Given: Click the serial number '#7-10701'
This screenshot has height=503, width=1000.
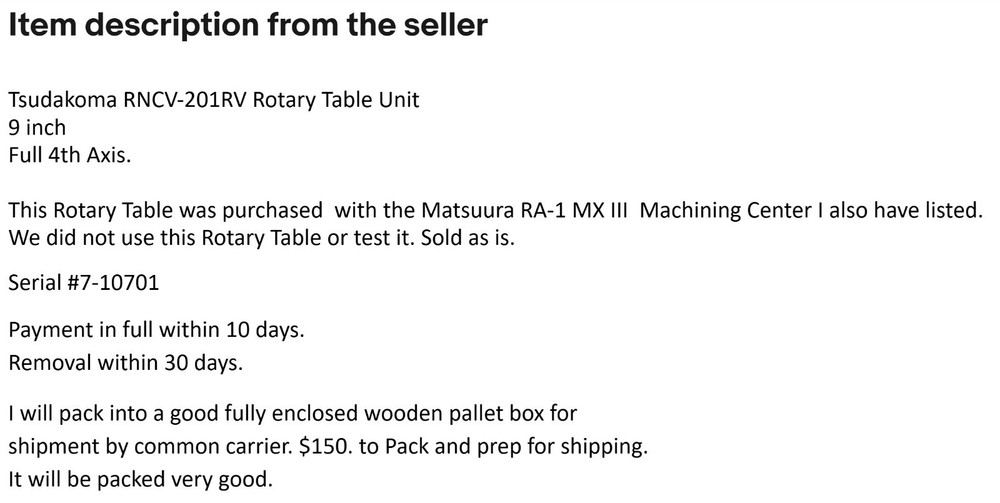Looking at the screenshot, I should (x=112, y=283).
